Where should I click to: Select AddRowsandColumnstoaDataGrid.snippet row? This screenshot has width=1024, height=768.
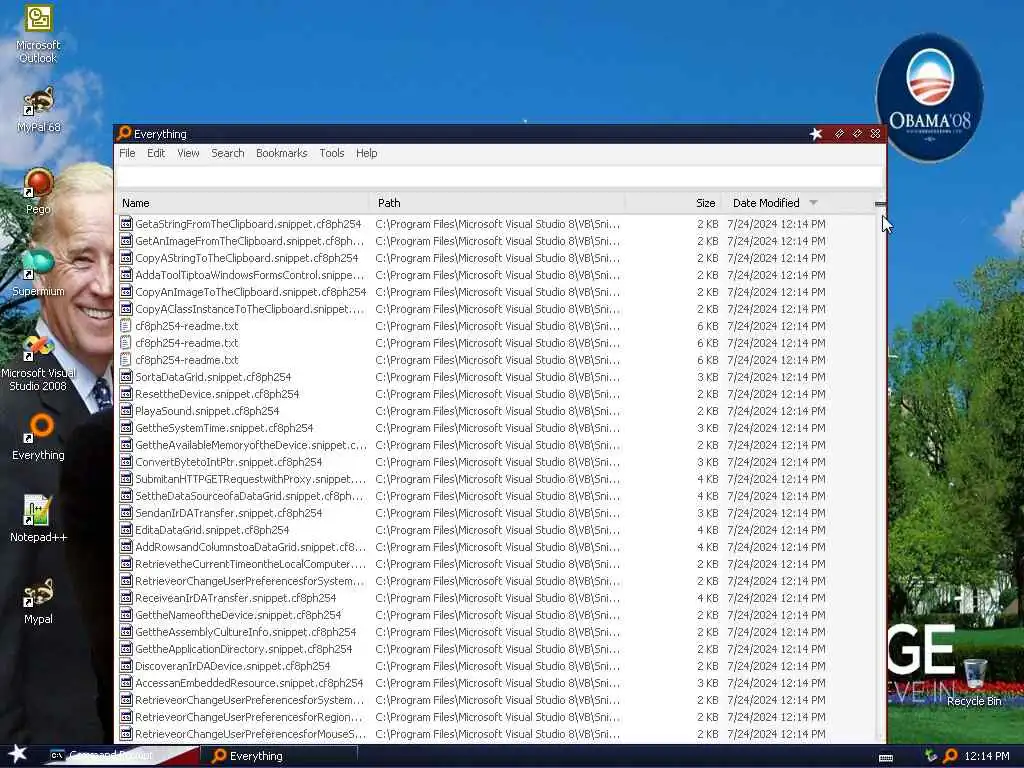495,547
